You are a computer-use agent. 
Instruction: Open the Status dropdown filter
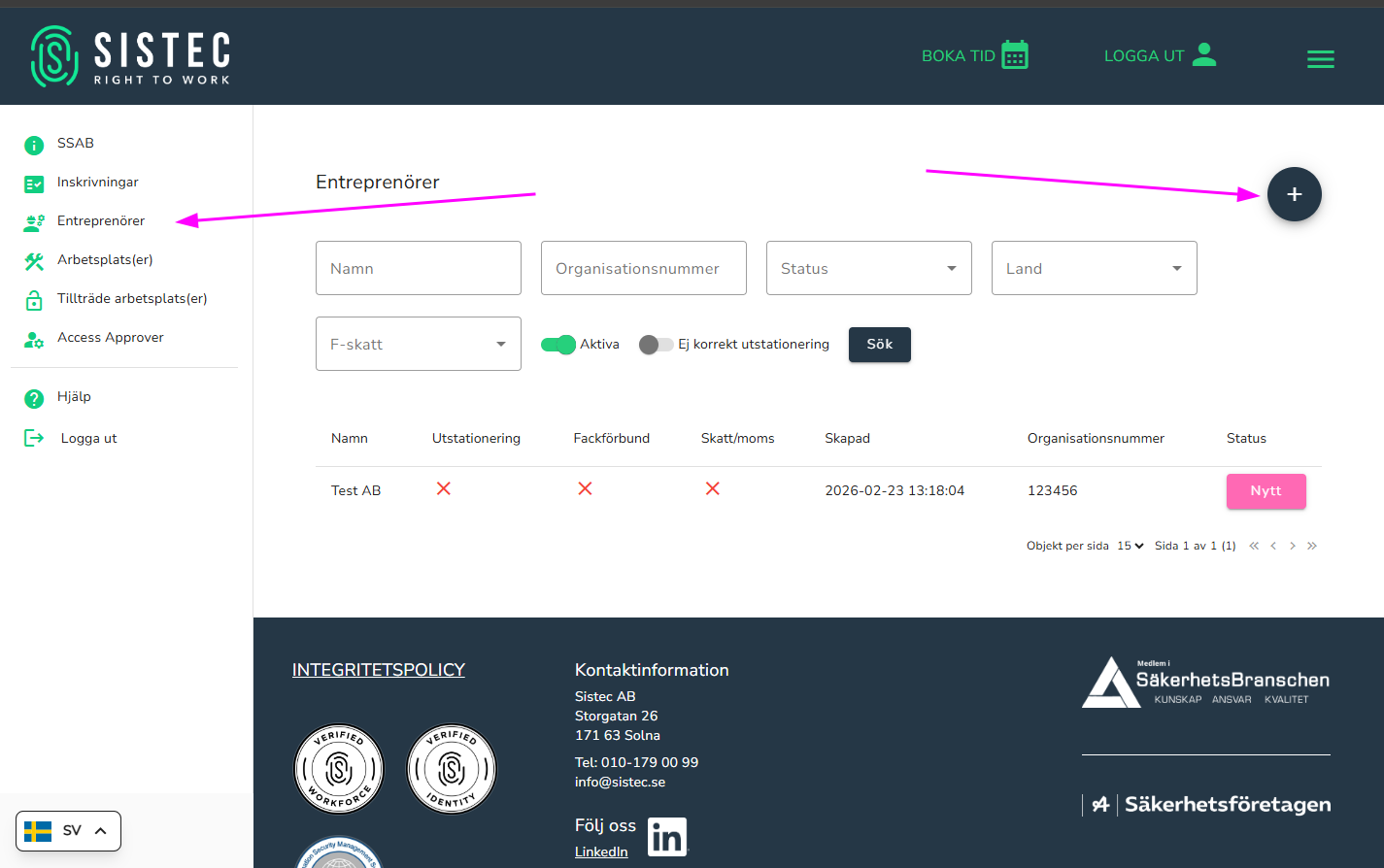tap(869, 268)
